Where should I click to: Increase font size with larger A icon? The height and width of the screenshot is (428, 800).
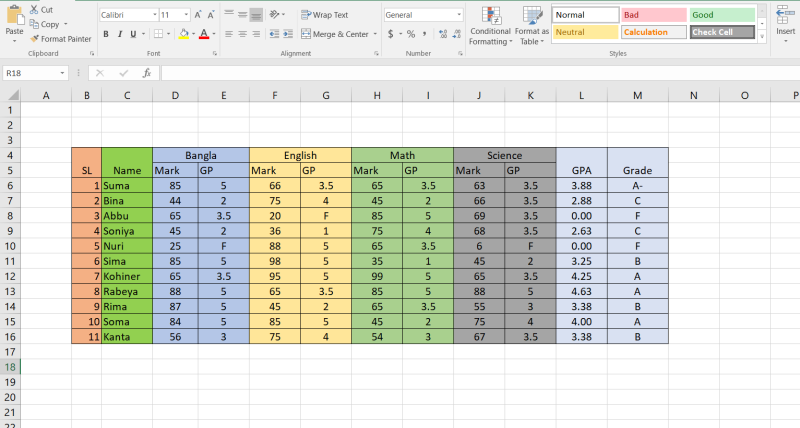[x=197, y=15]
